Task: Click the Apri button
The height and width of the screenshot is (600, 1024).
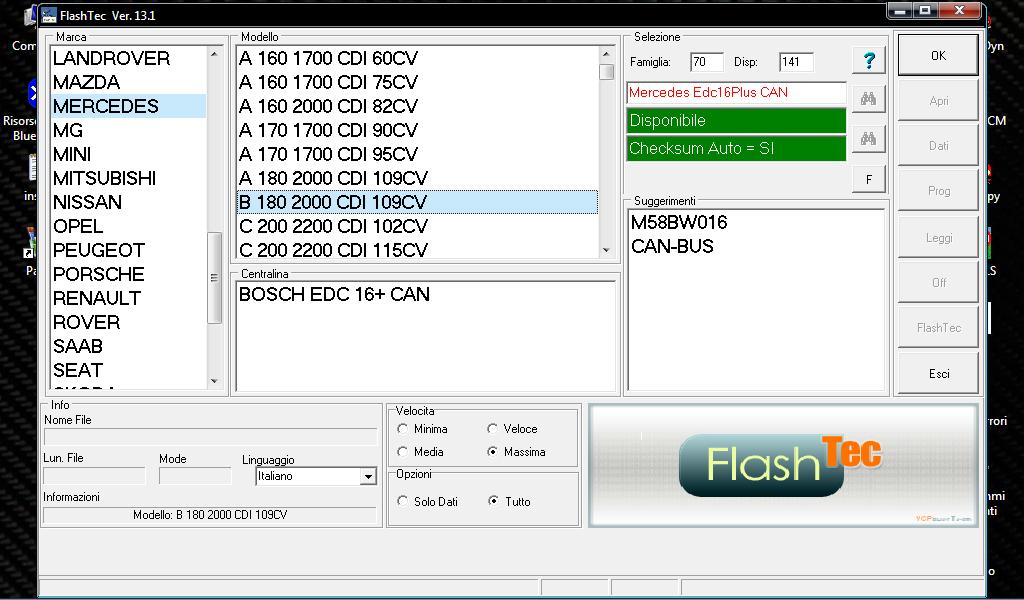Action: point(938,101)
